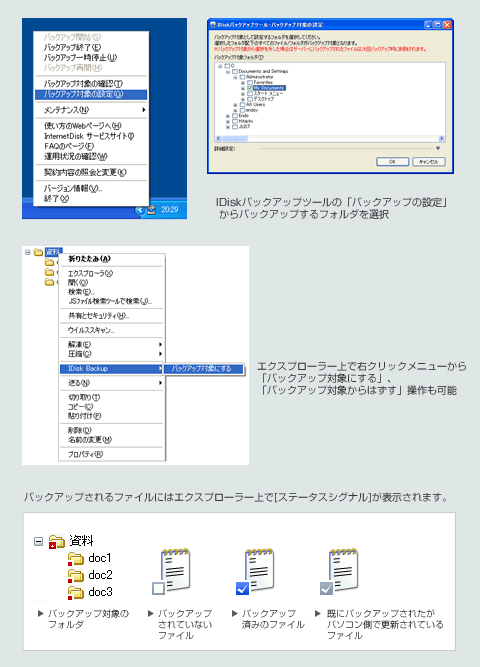Click the 資料 folder icon with red status marker

tap(56, 542)
